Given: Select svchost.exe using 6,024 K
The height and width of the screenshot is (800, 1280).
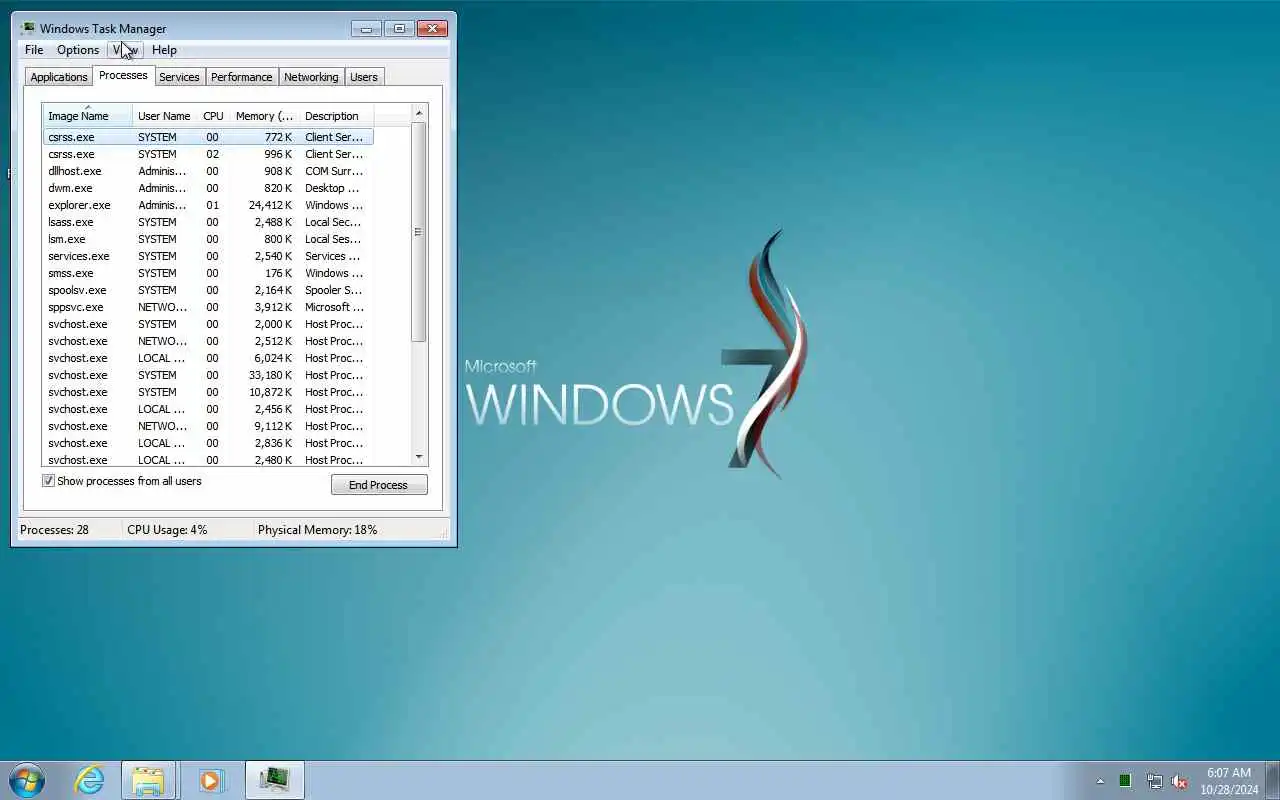Looking at the screenshot, I should click(208, 358).
